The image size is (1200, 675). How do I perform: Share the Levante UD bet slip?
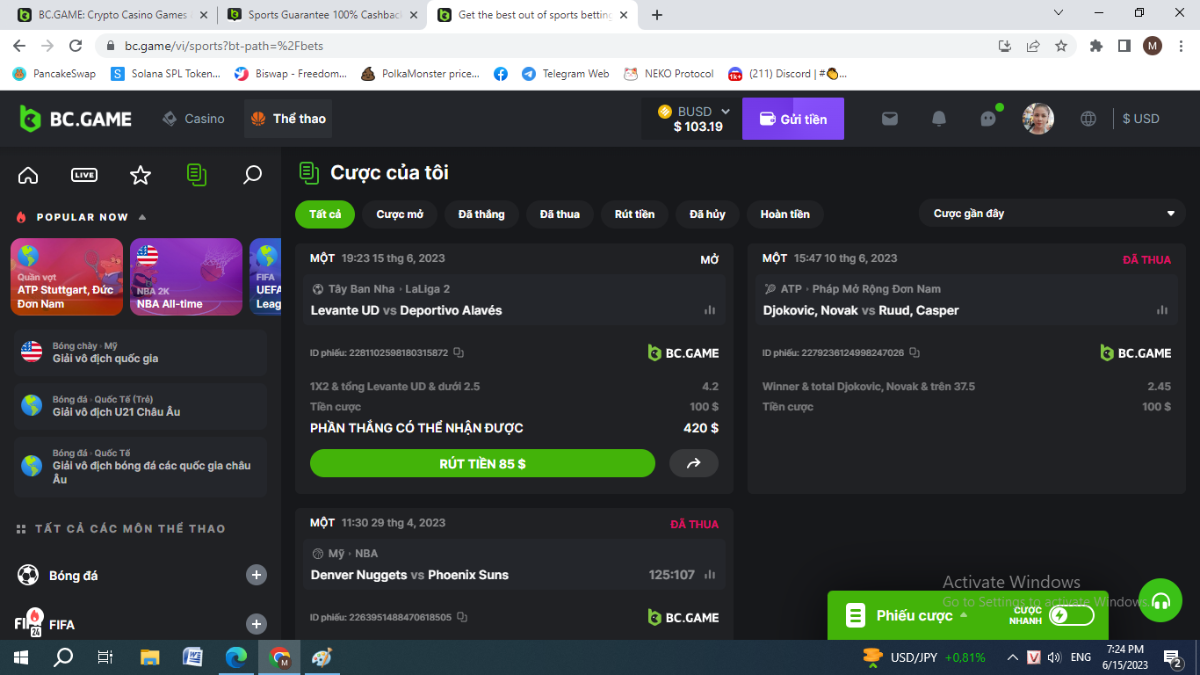(693, 463)
